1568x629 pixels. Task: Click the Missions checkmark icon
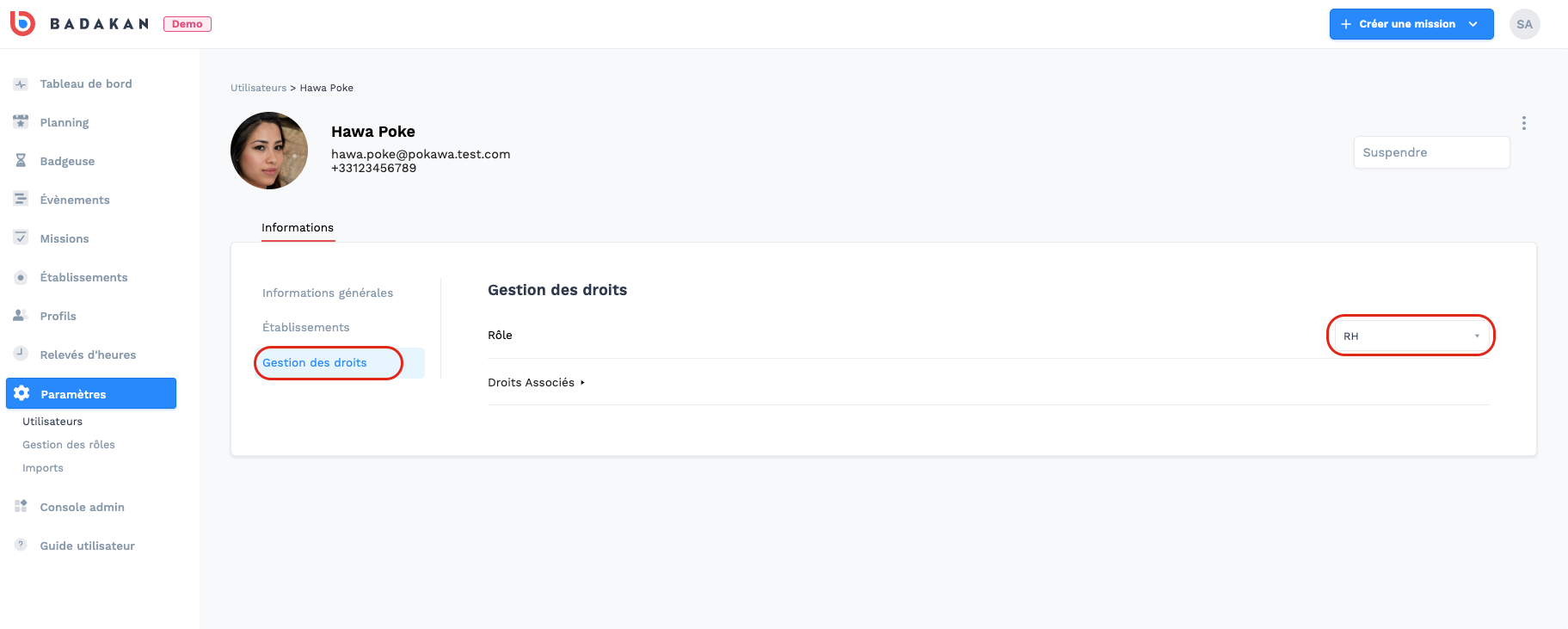(x=21, y=237)
